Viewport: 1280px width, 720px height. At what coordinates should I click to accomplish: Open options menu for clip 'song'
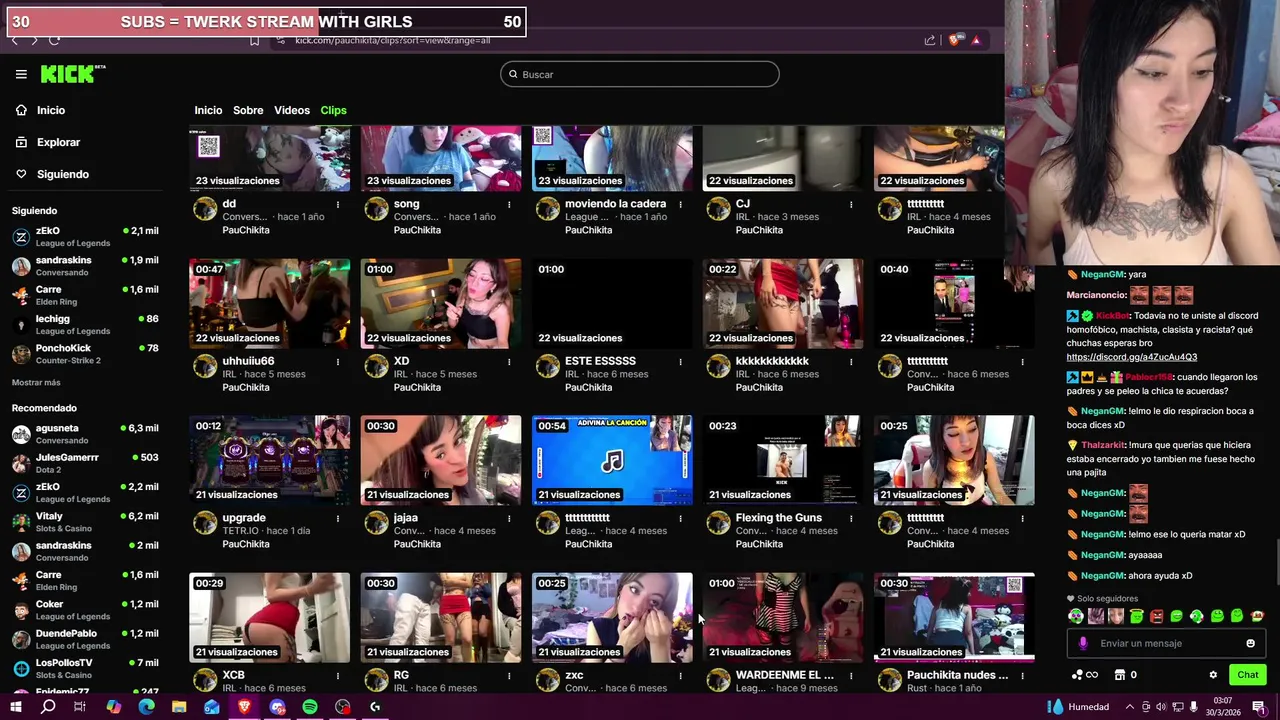pos(509,204)
